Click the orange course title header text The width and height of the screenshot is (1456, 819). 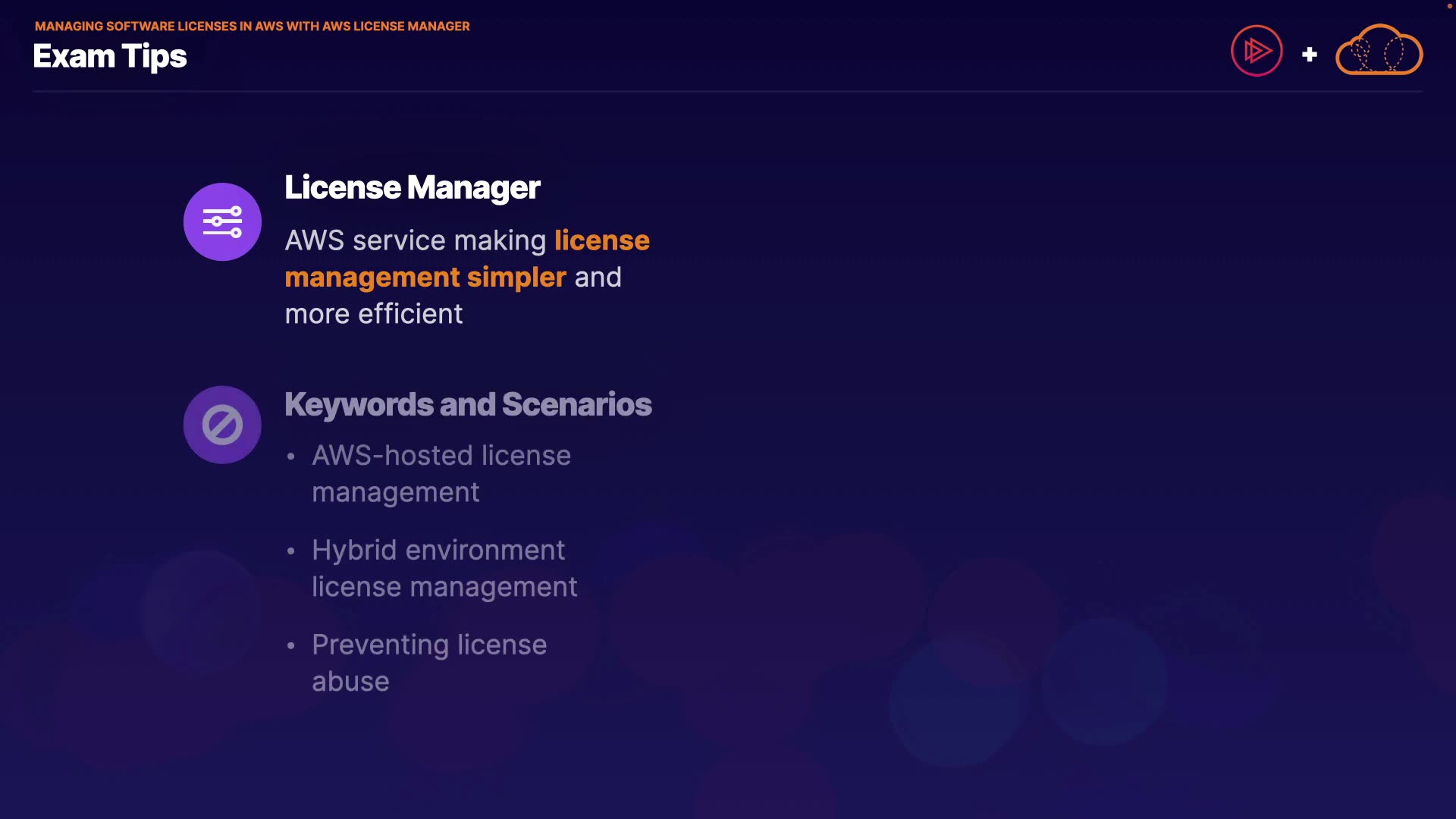(x=252, y=27)
